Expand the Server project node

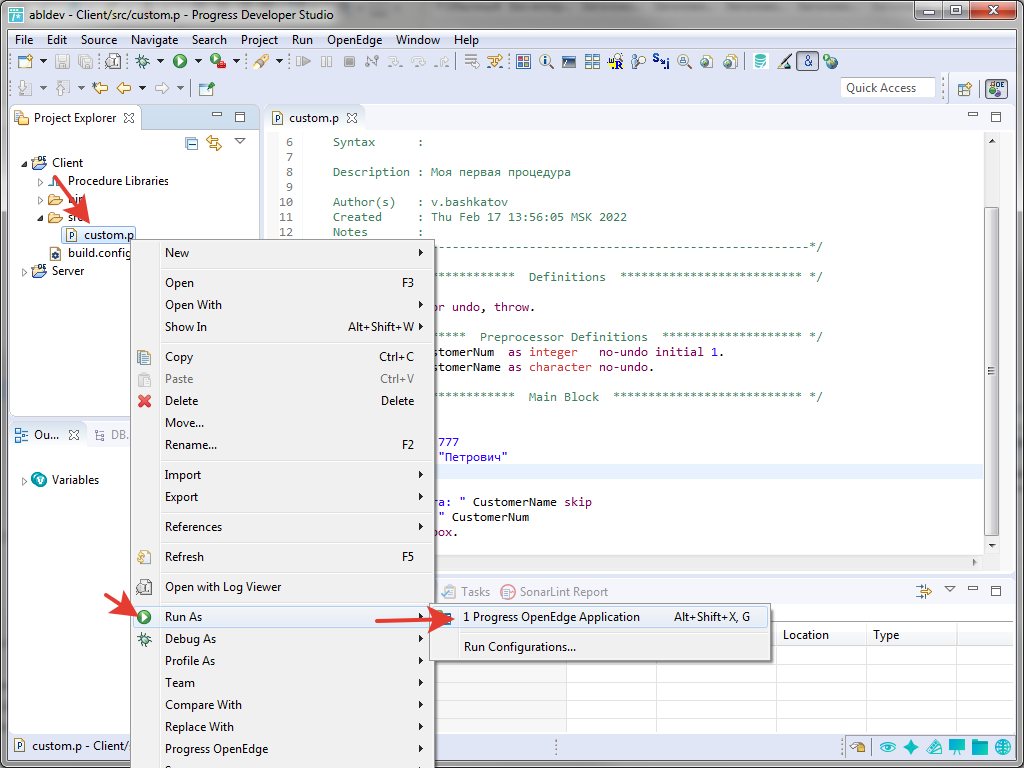point(25,272)
